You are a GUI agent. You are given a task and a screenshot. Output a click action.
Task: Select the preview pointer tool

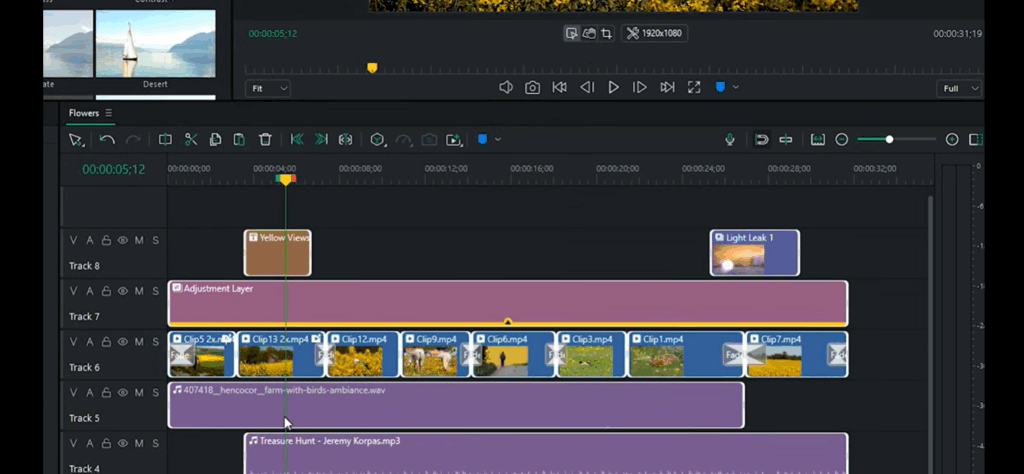[571, 33]
